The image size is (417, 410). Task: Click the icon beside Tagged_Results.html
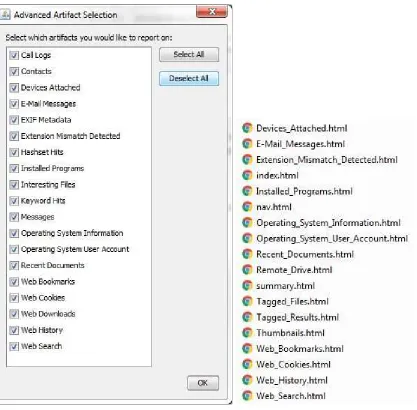(247, 317)
